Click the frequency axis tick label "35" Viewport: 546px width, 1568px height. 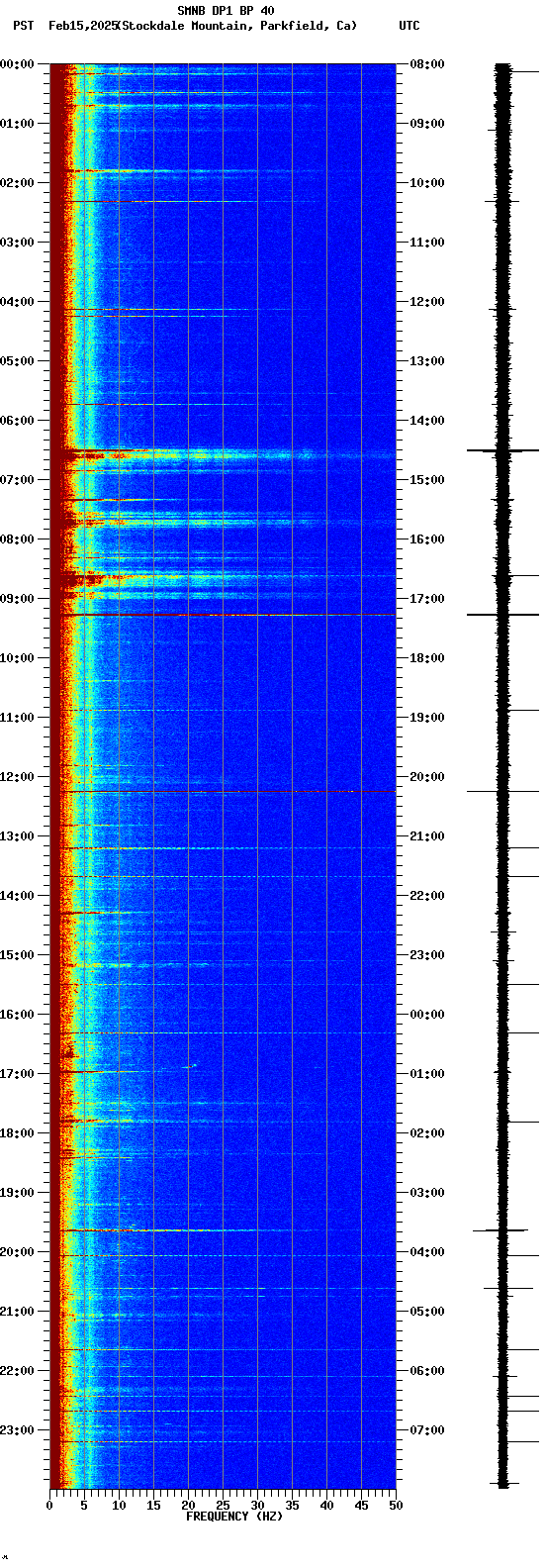point(292,1507)
